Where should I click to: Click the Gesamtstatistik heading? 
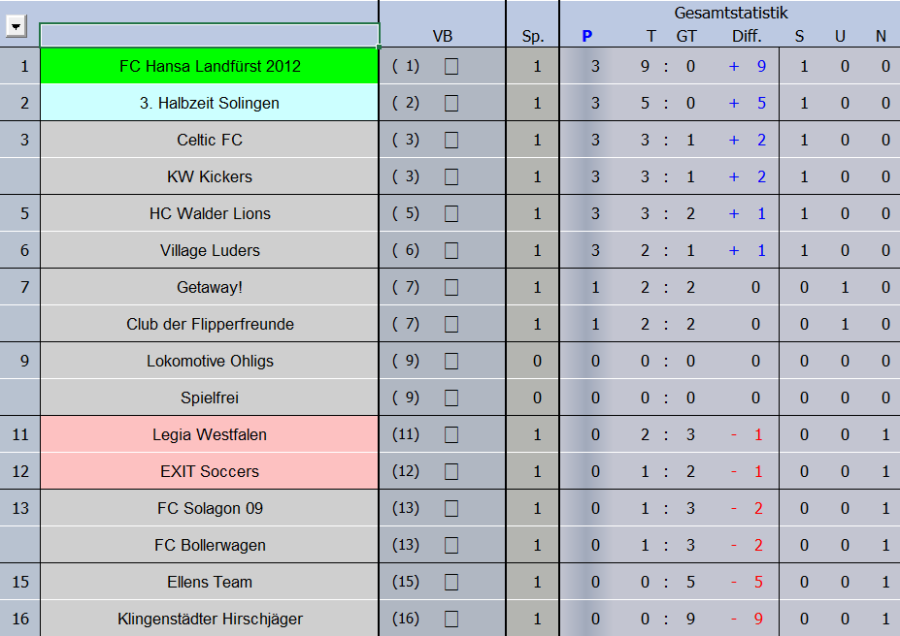[730, 13]
